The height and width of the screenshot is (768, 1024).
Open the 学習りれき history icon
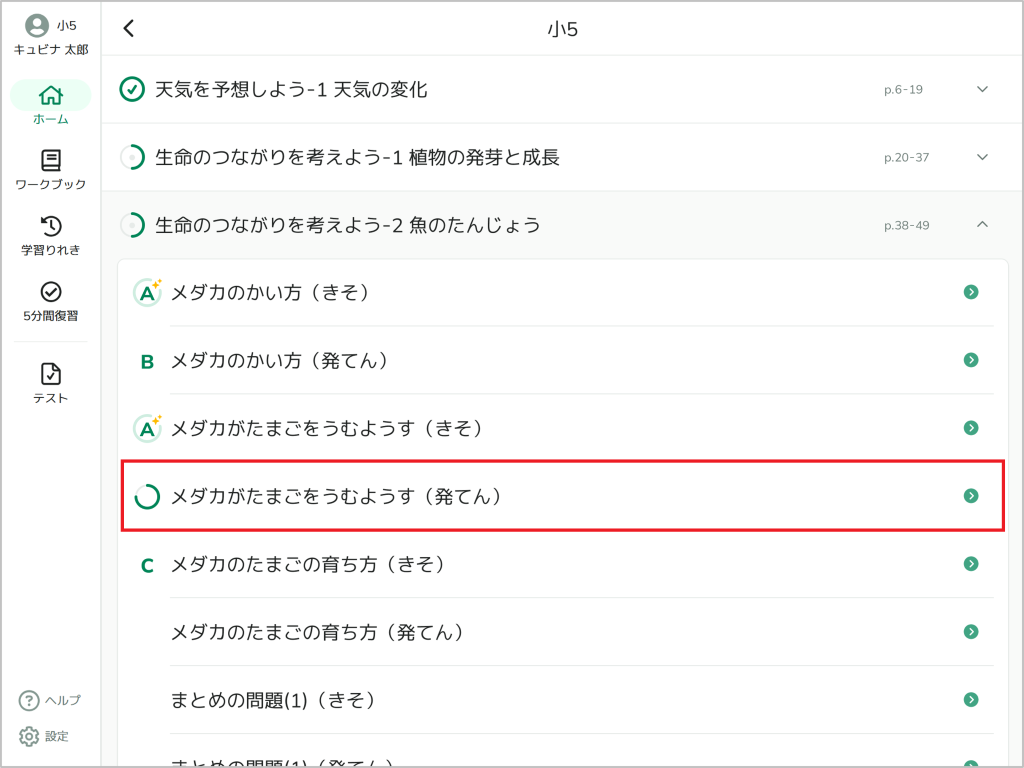(x=50, y=226)
